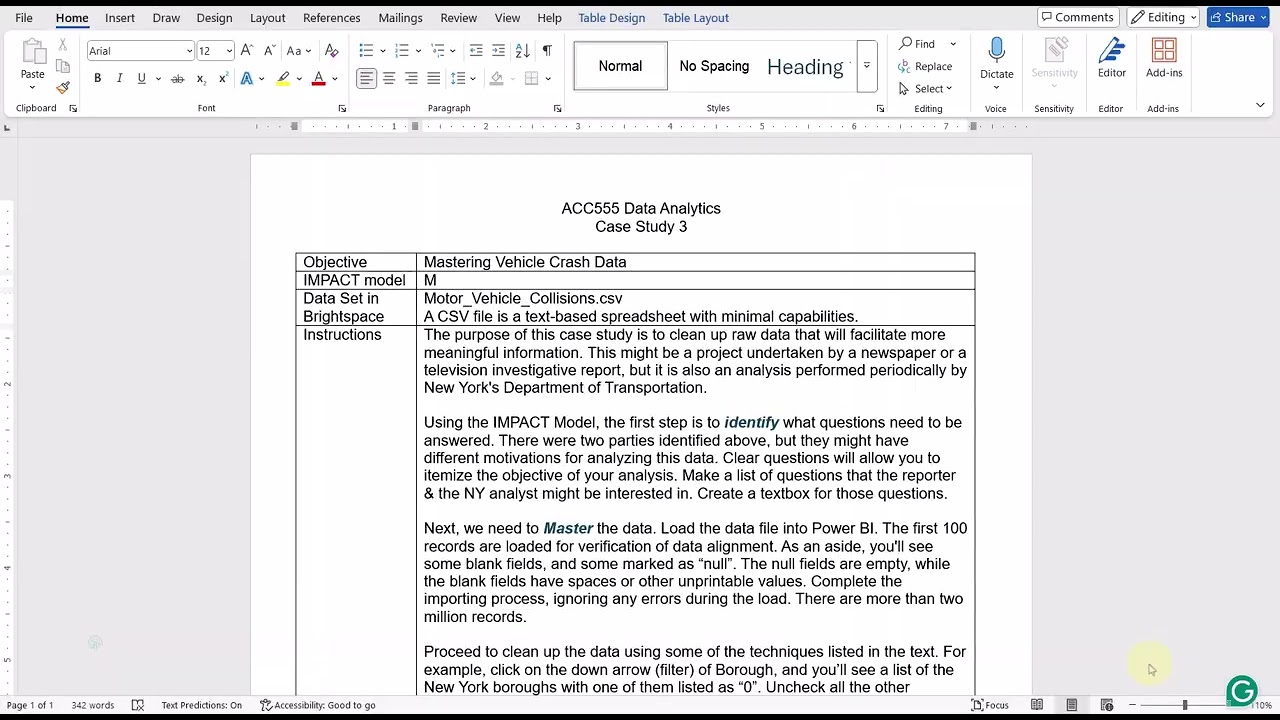Open Font dialog launcher
Image resolution: width=1280 pixels, height=720 pixels.
(x=342, y=108)
